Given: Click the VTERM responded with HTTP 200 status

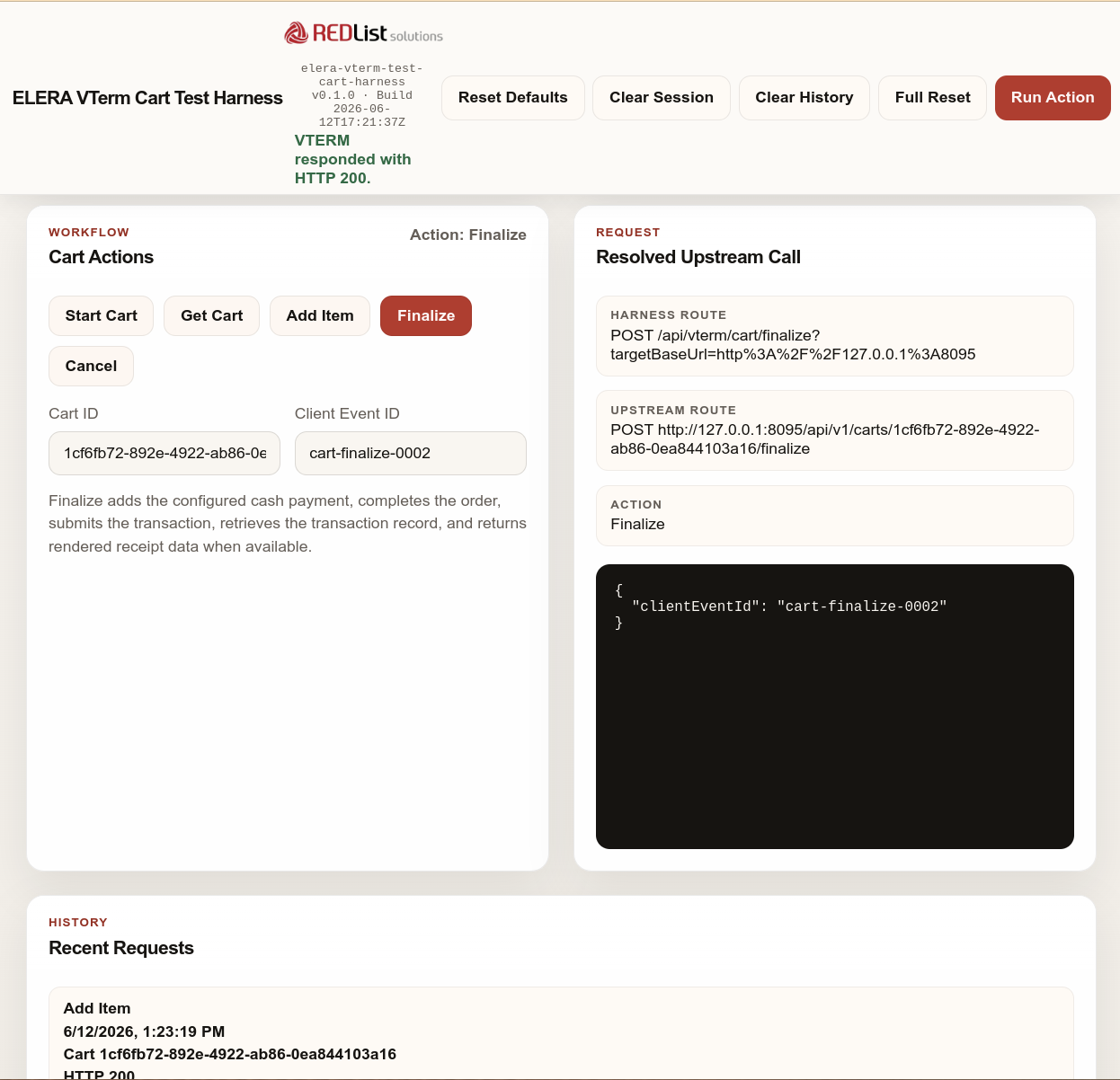Looking at the screenshot, I should pyautogui.click(x=353, y=159).
